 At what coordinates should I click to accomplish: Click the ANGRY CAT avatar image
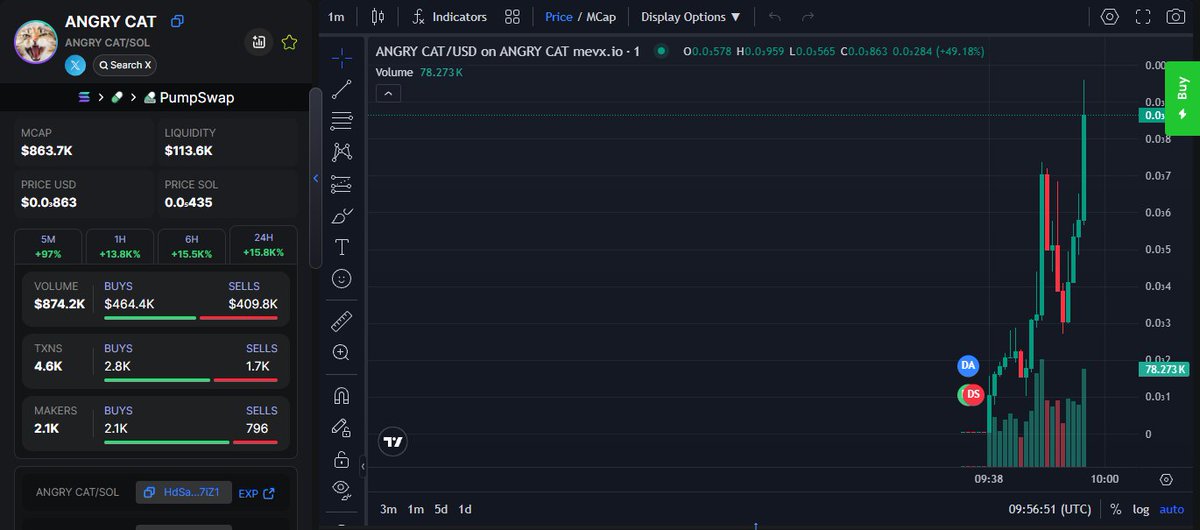pyautogui.click(x=35, y=41)
